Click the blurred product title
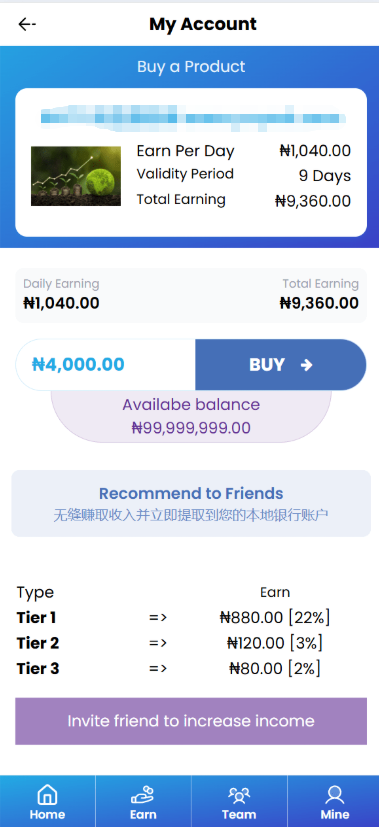379x827 pixels. (193, 119)
